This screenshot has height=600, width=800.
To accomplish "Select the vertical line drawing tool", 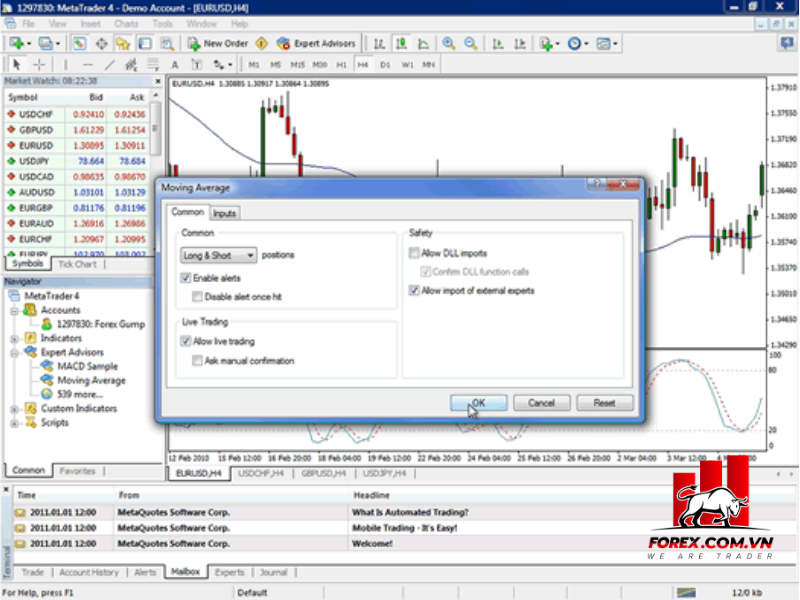I will pyautogui.click(x=65, y=65).
